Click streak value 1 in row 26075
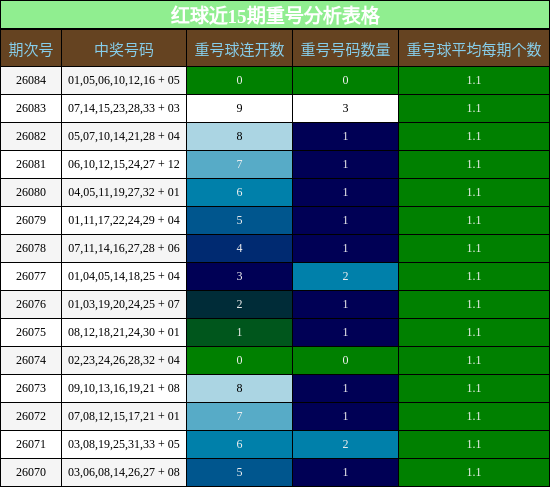Screen dimensions: 550x487 click(x=239, y=332)
